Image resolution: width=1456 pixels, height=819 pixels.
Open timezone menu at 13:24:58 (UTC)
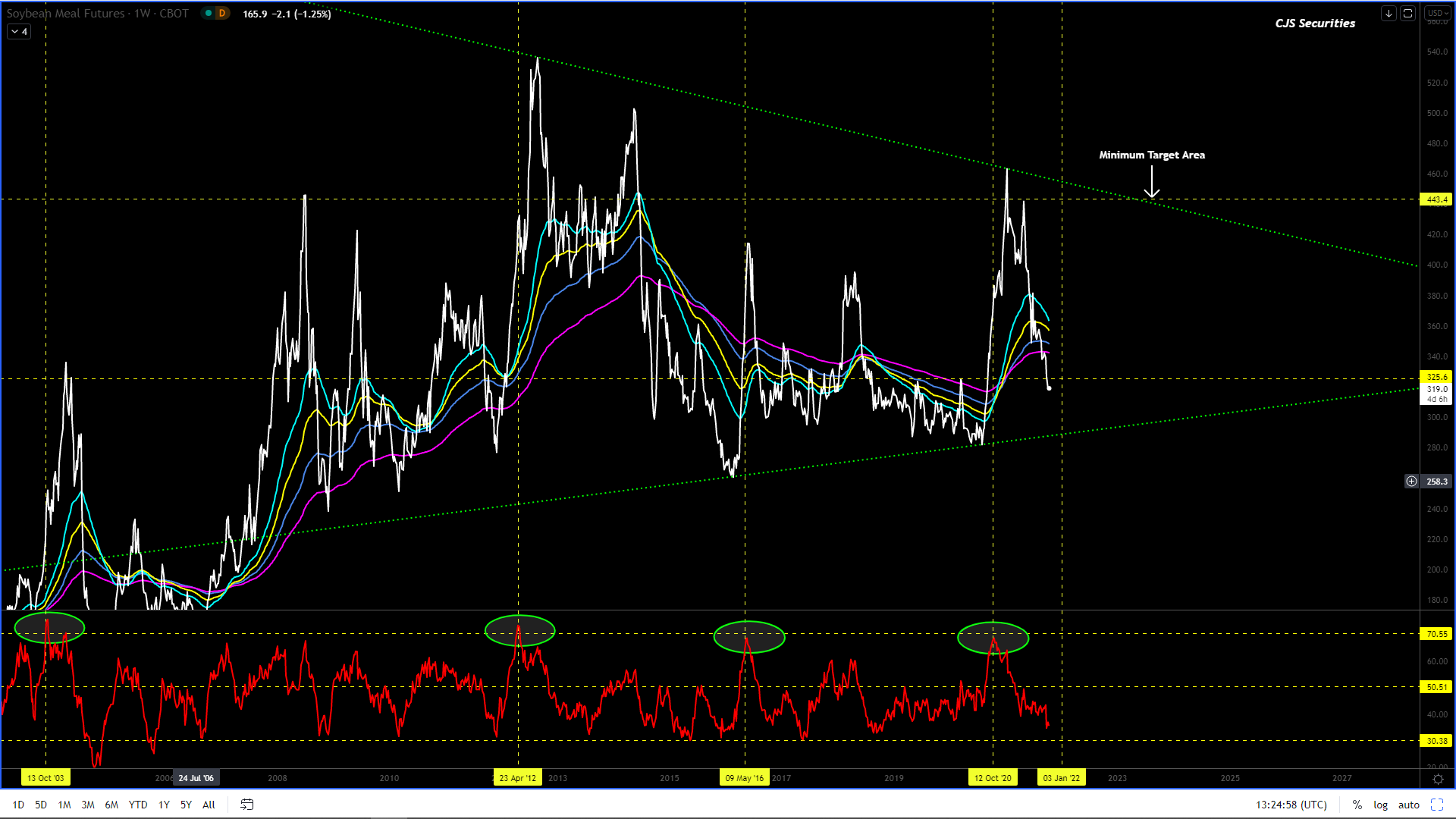coord(1291,805)
